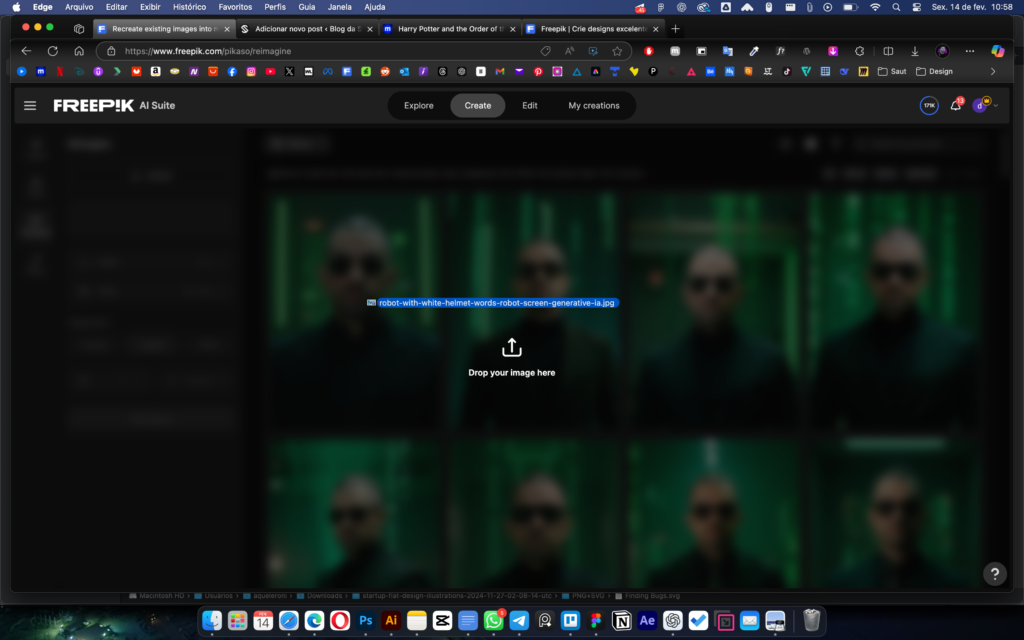1024x640 pixels.
Task: Open the Histórico menu in the menu bar
Action: point(189,7)
